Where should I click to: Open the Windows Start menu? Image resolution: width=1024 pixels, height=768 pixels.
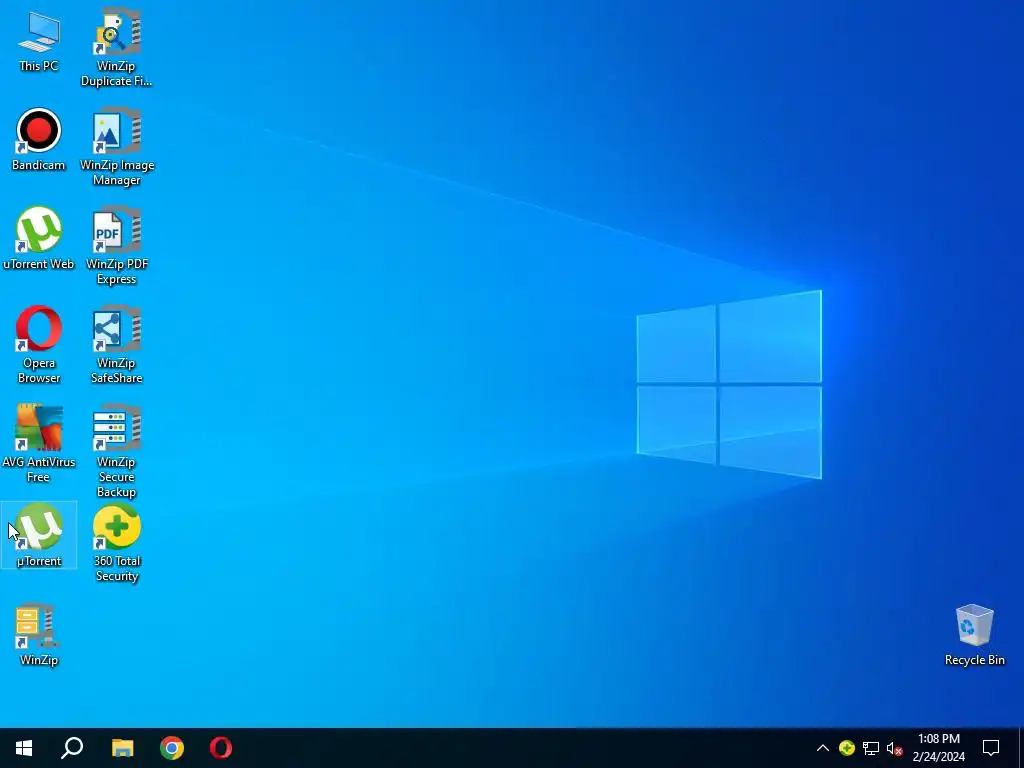[24, 748]
